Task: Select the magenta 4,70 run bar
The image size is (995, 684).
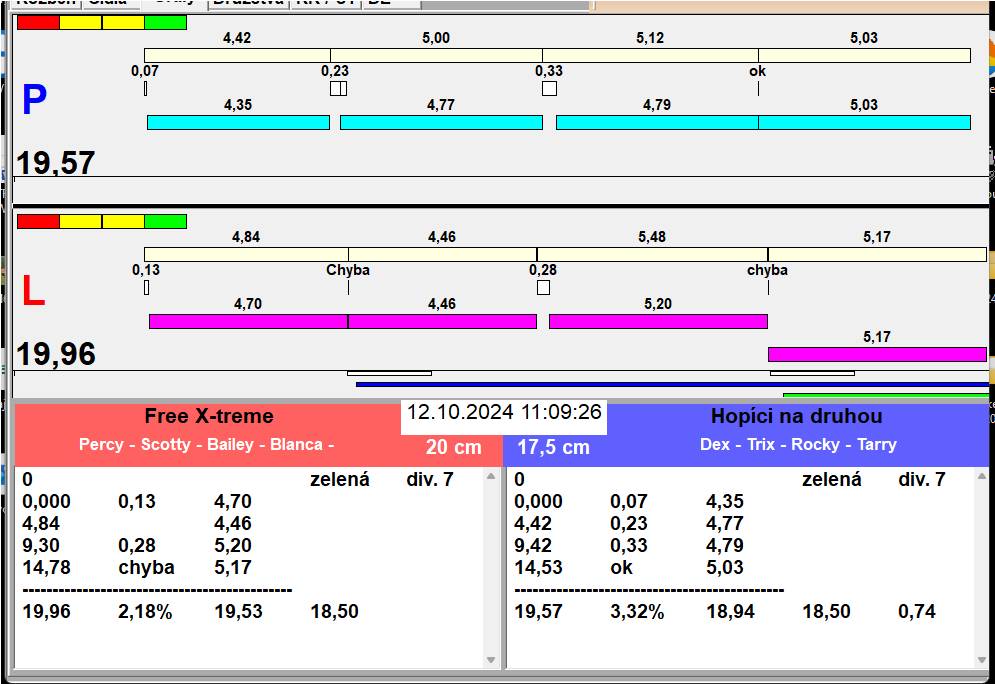Action: (248, 321)
